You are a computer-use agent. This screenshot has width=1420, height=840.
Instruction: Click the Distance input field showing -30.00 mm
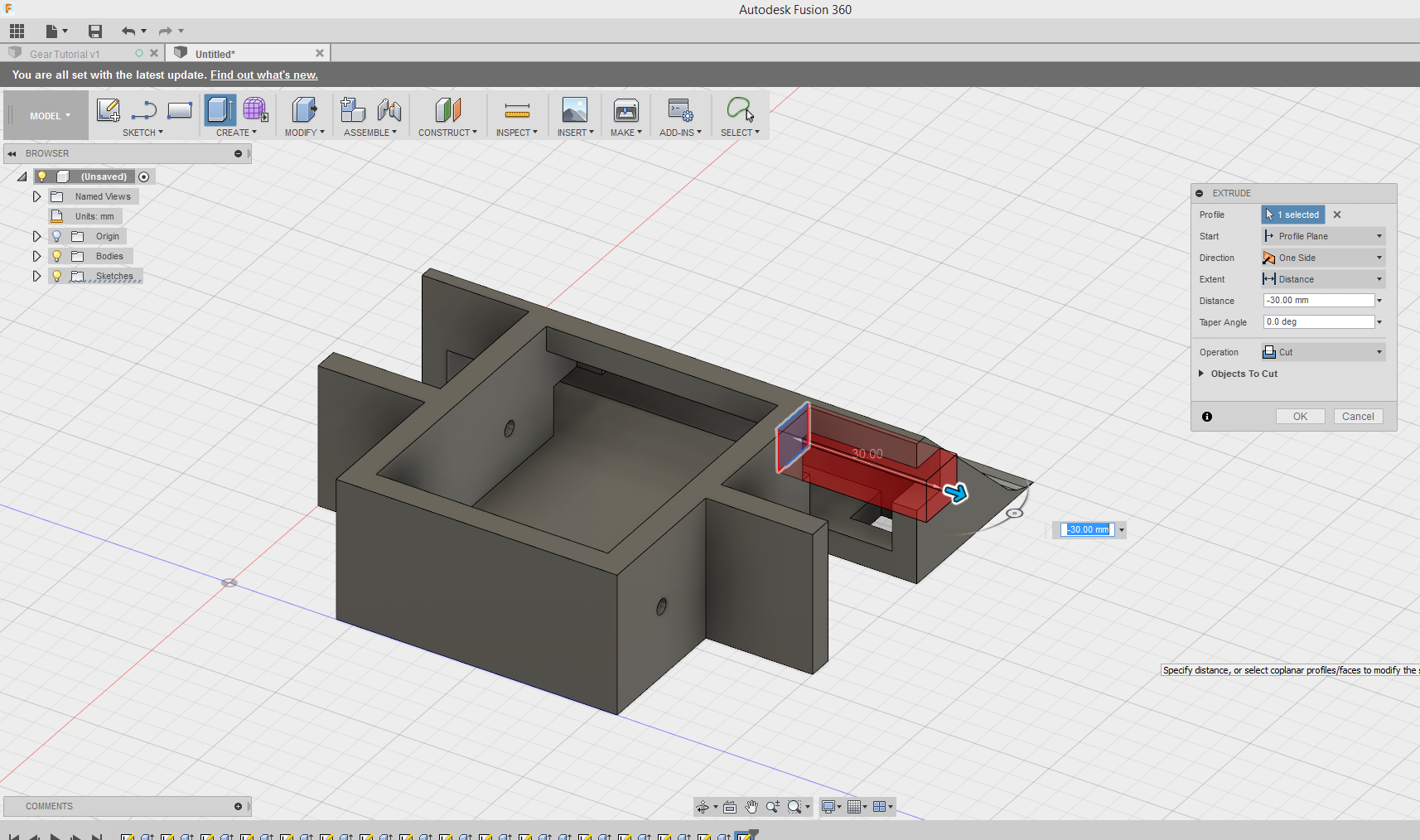tap(1316, 300)
